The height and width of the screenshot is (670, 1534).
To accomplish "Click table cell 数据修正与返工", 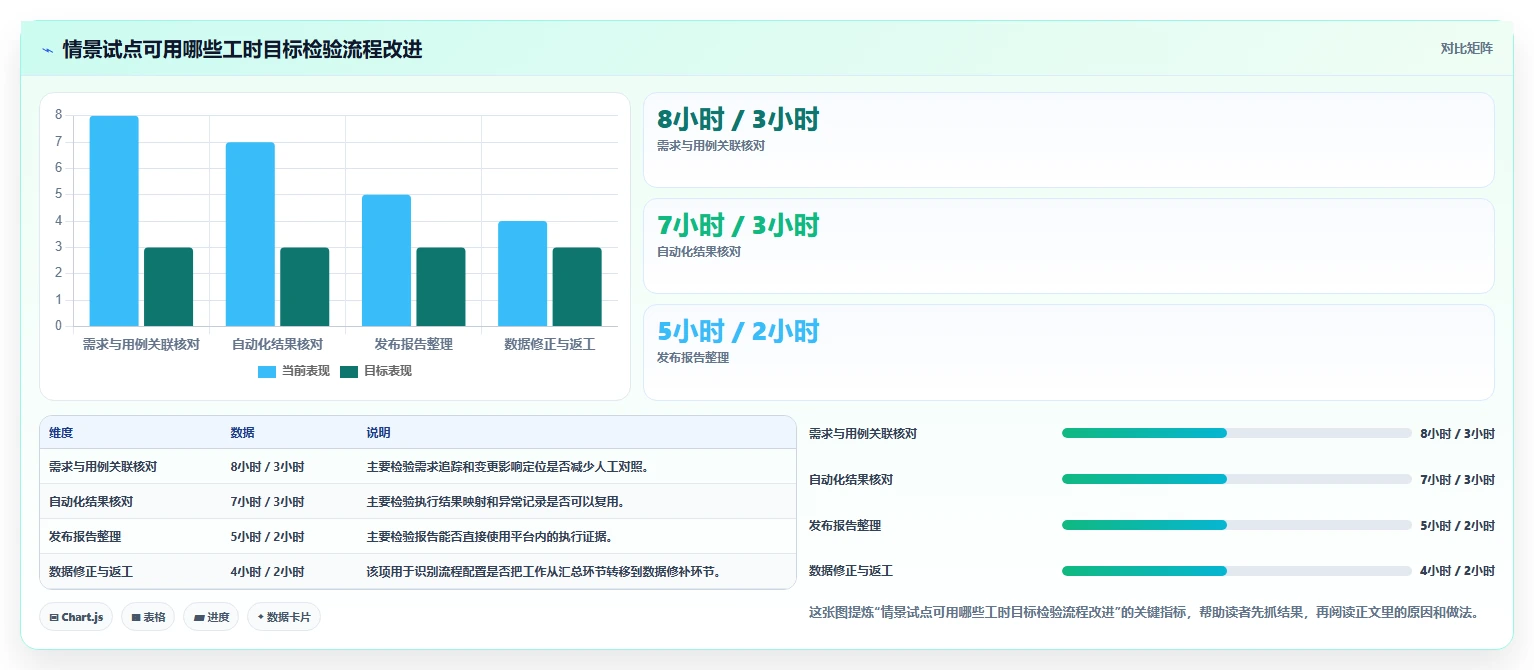I will click(x=91, y=572).
